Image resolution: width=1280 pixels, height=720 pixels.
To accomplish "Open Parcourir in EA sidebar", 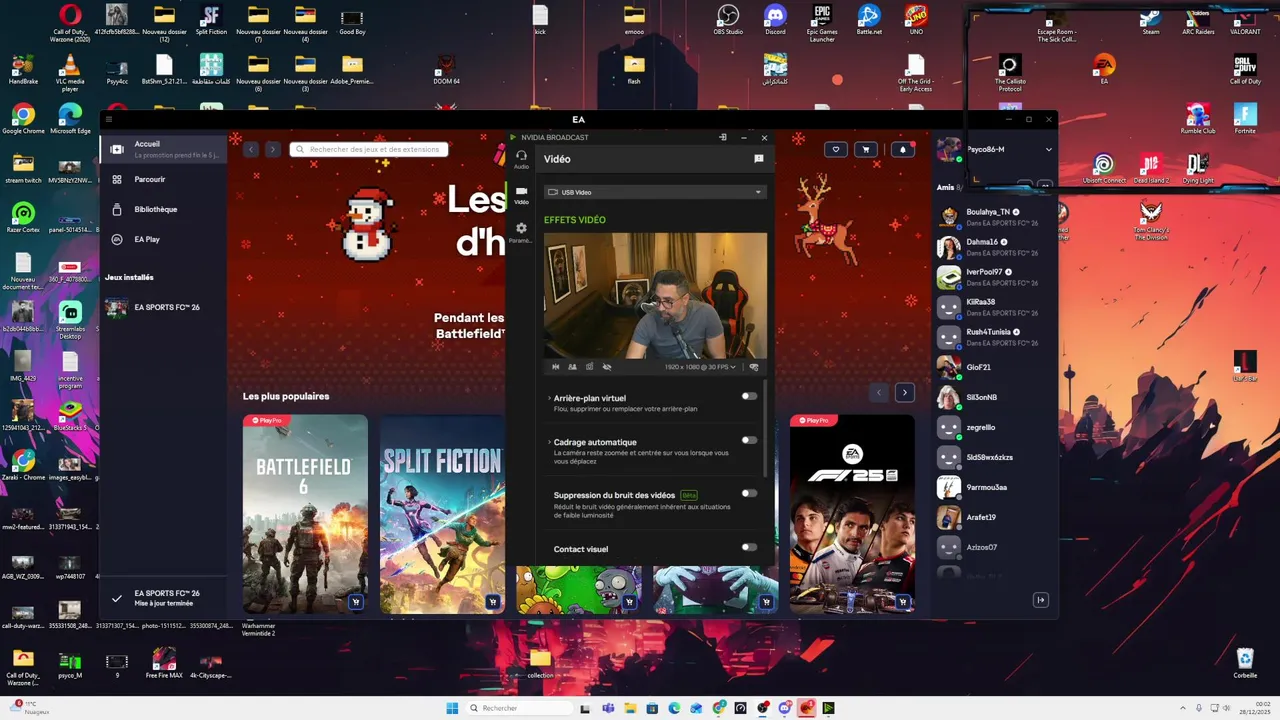I will click(x=163, y=179).
